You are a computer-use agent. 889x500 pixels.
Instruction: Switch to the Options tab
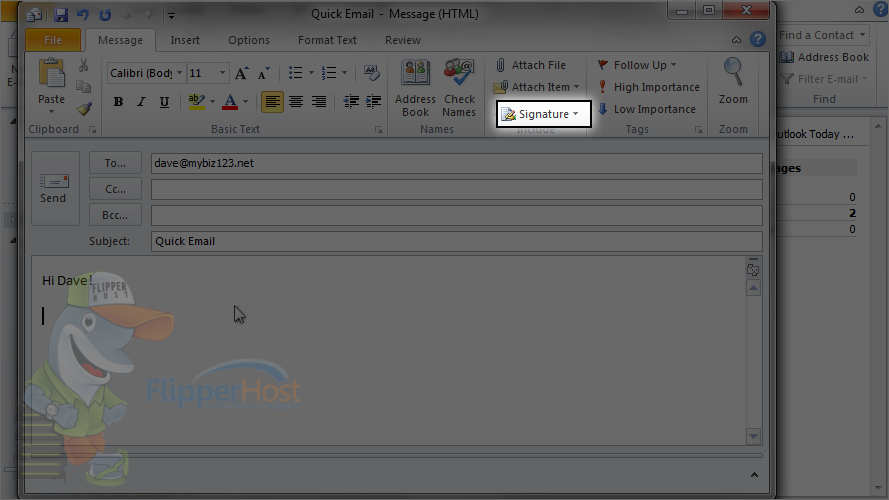pyautogui.click(x=249, y=40)
